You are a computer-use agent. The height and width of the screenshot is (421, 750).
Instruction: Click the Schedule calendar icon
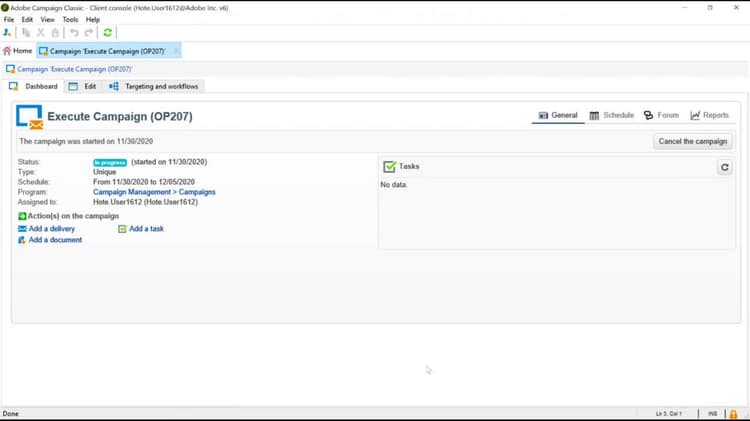[594, 115]
